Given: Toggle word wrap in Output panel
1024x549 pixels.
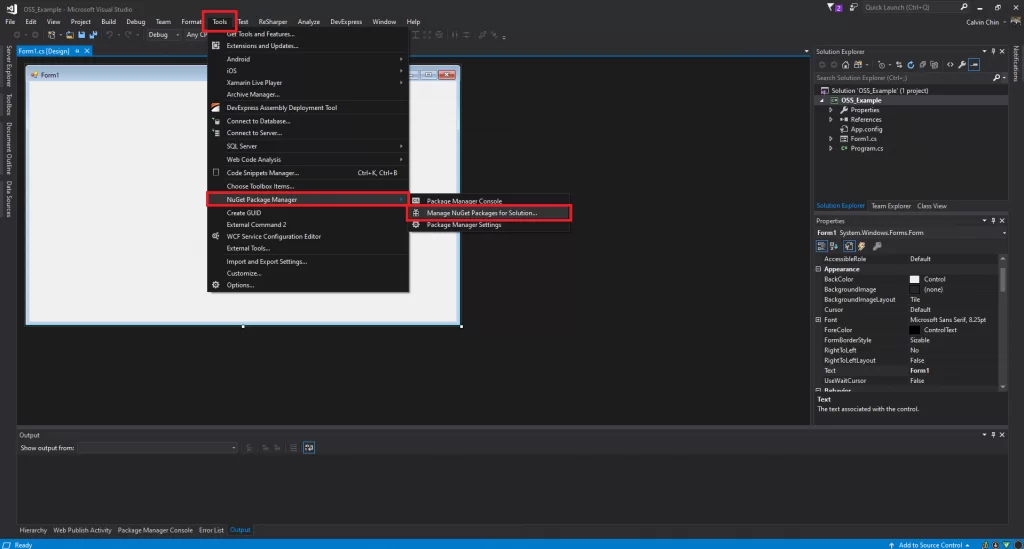Looking at the screenshot, I should 309,448.
